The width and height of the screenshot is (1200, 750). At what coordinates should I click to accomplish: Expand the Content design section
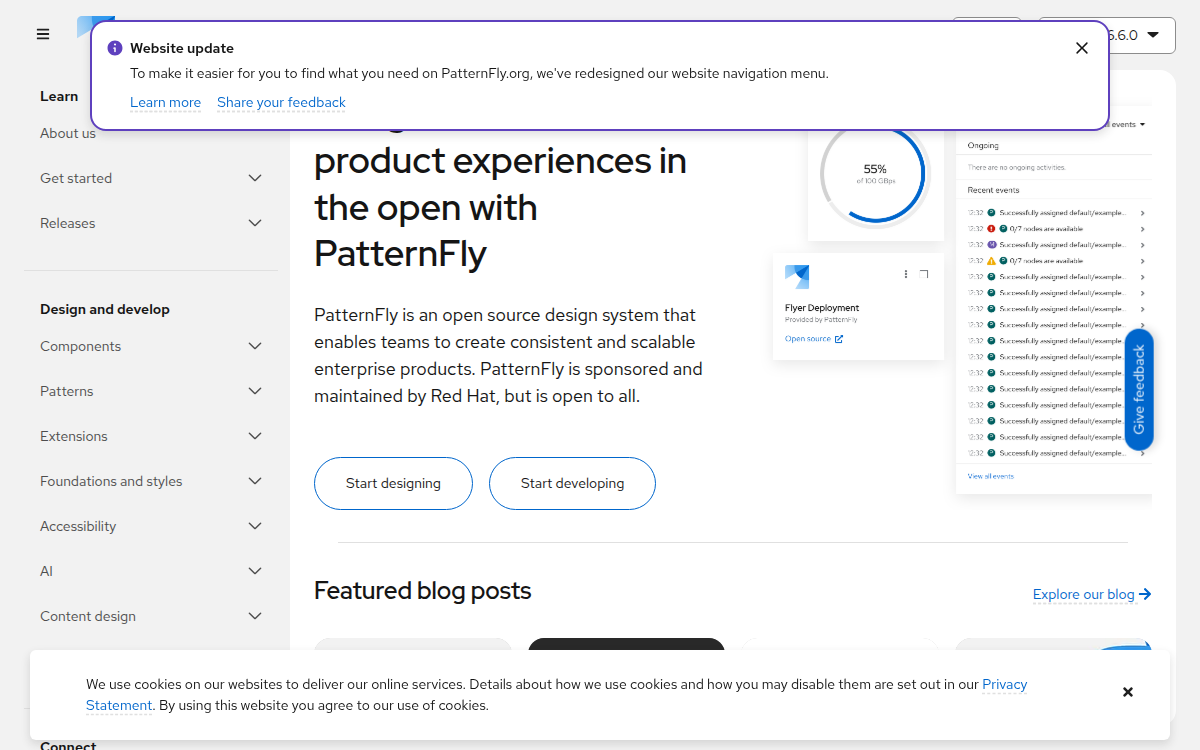pos(151,616)
